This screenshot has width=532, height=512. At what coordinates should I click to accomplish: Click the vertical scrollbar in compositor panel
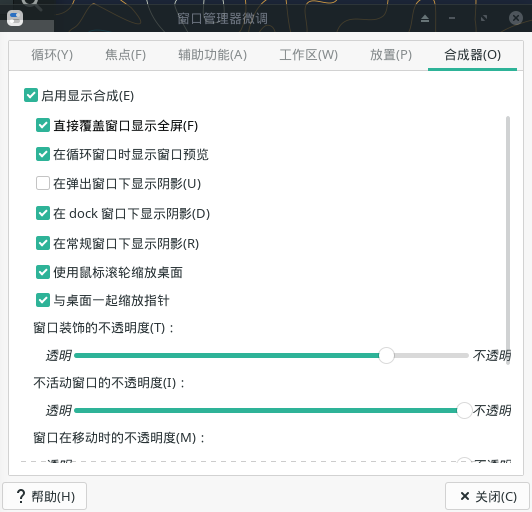click(508, 240)
